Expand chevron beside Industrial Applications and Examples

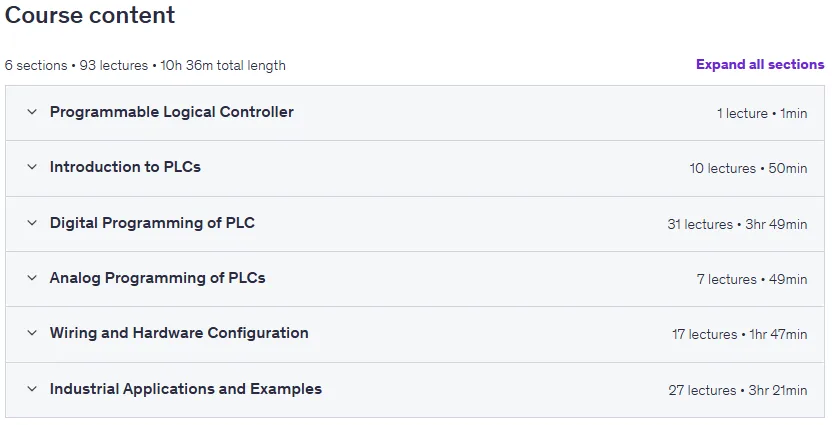(32, 389)
